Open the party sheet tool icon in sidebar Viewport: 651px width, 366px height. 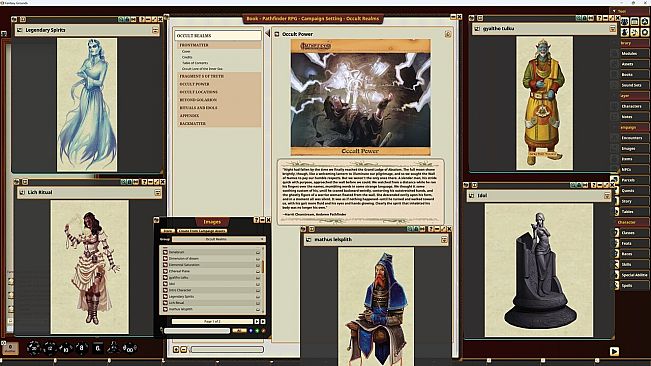(625, 22)
